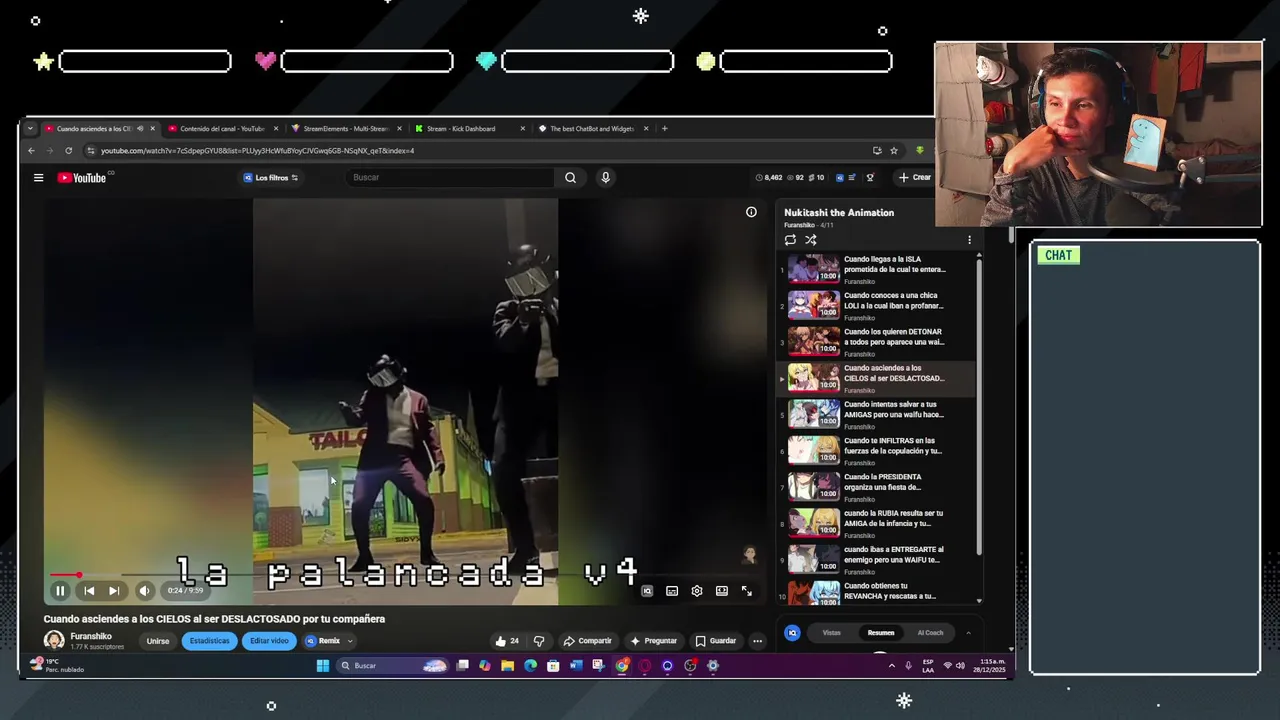This screenshot has height=720, width=1280.
Task: Toggle playlist shuffle
Action: 811,240
